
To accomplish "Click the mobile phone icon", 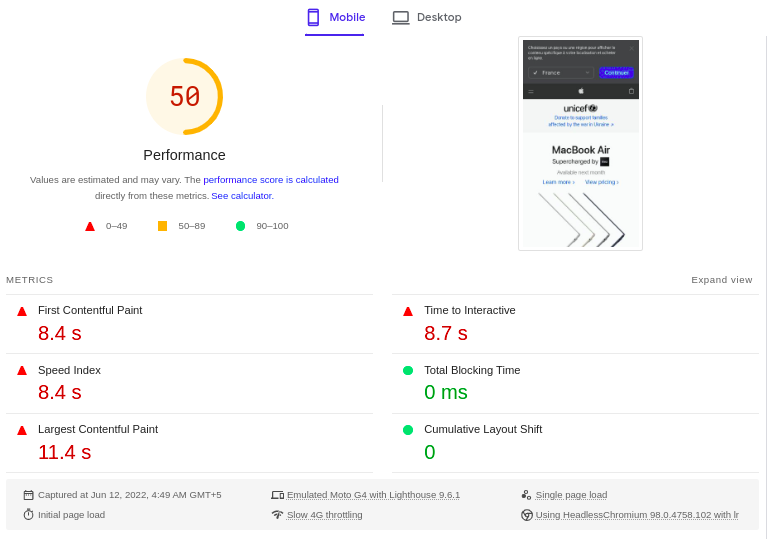I will (x=313, y=17).
